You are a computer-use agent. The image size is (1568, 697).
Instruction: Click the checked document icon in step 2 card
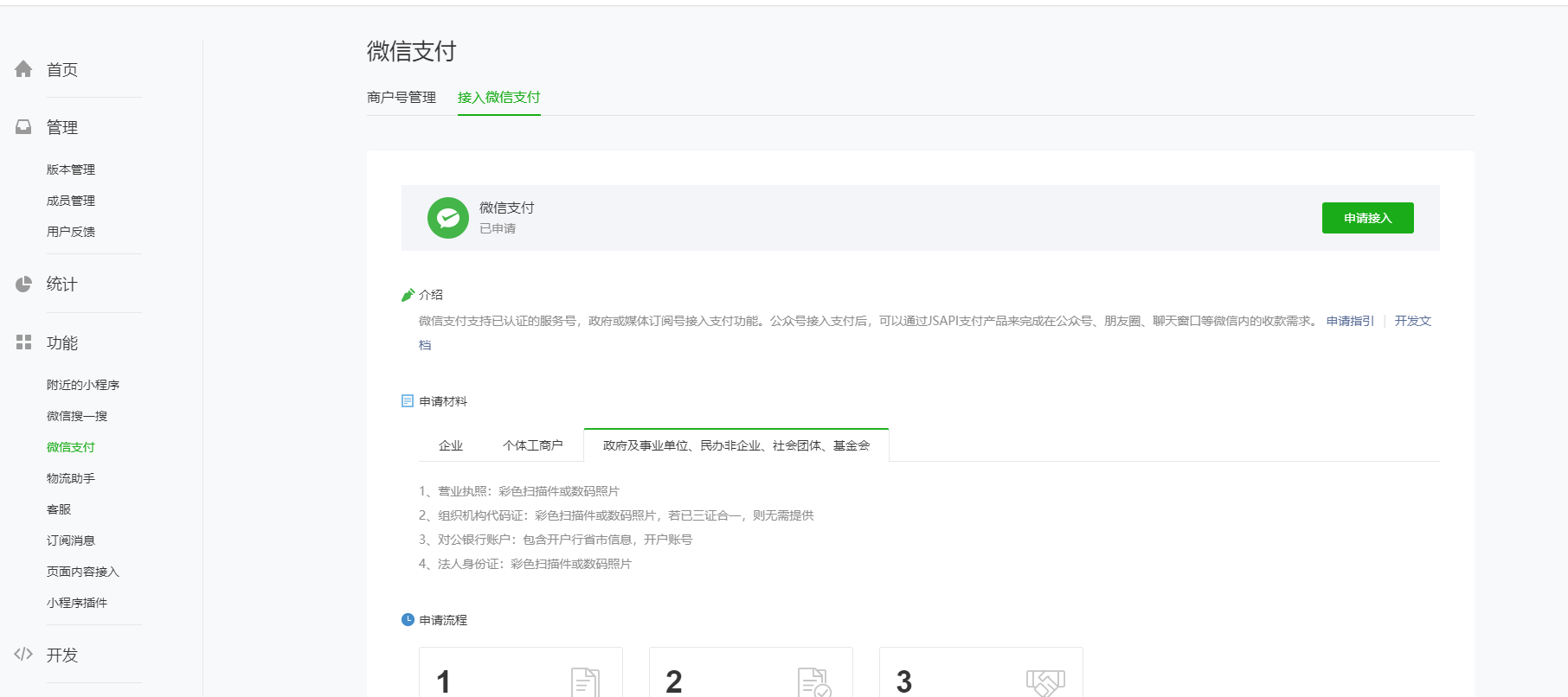click(x=814, y=682)
